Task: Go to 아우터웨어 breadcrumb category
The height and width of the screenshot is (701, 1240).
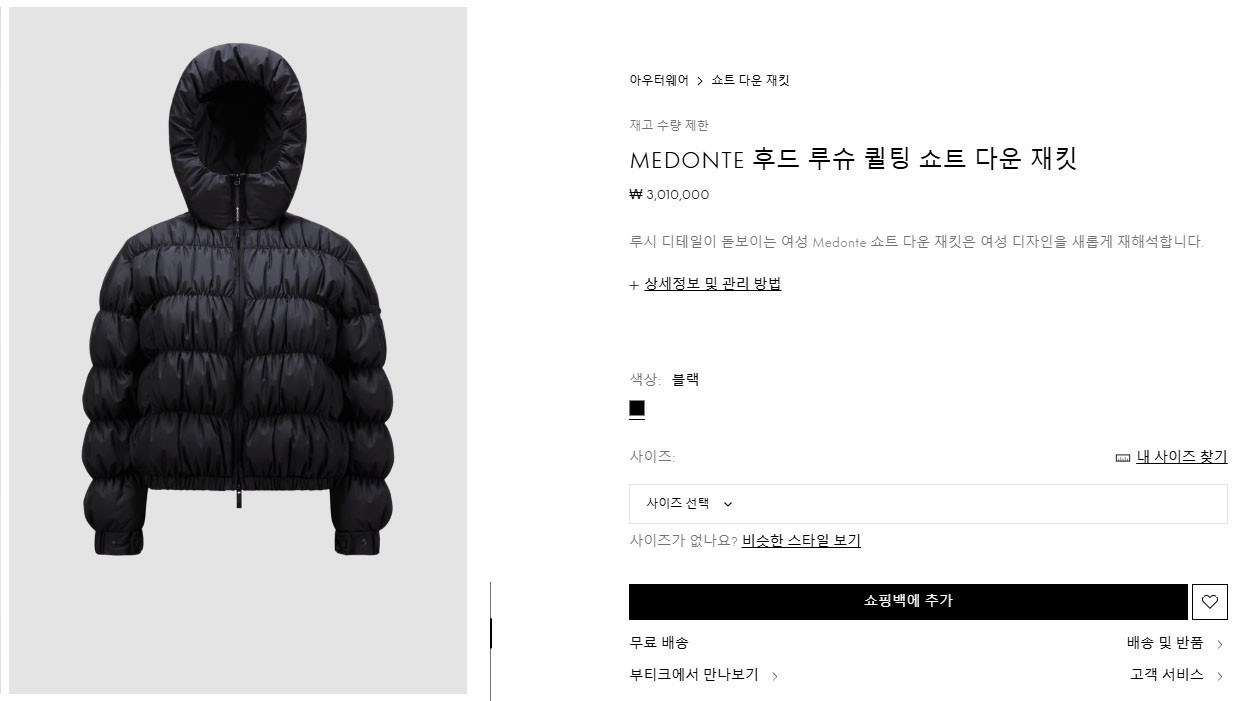Action: click(659, 80)
